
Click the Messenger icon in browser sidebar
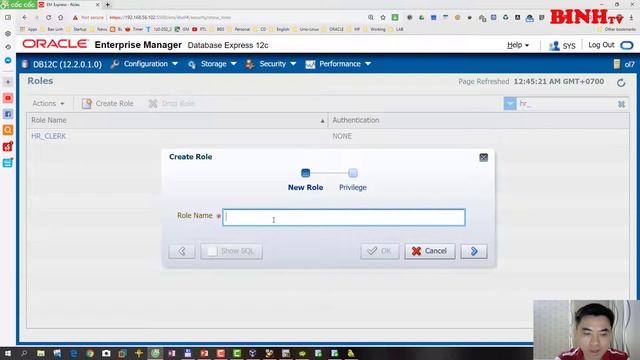pos(8,60)
